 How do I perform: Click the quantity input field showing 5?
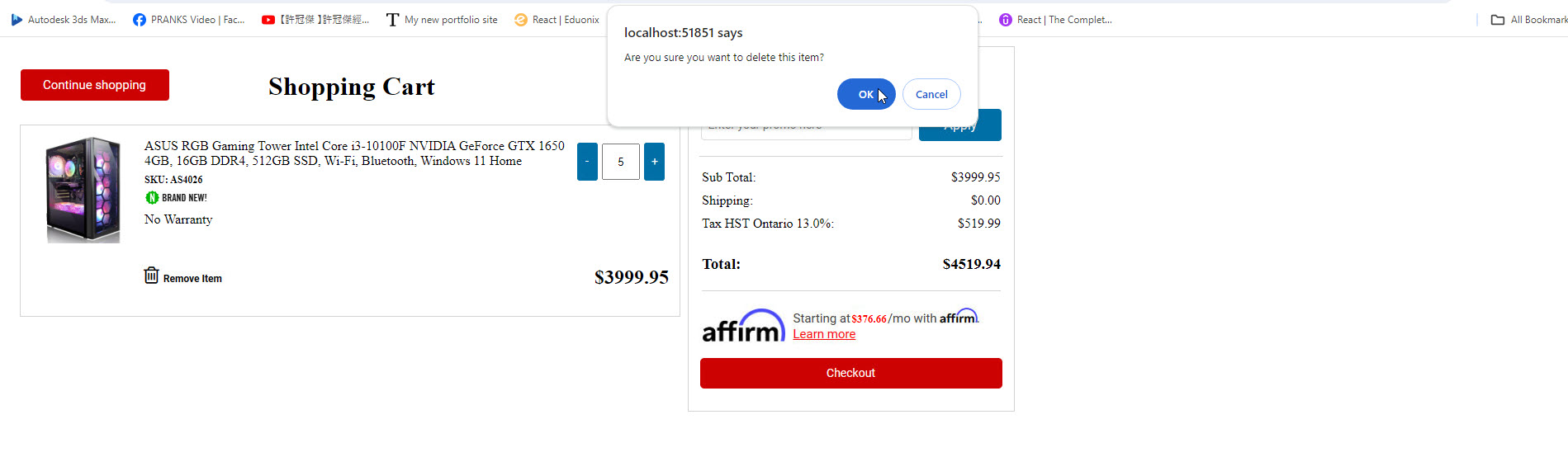(x=620, y=162)
